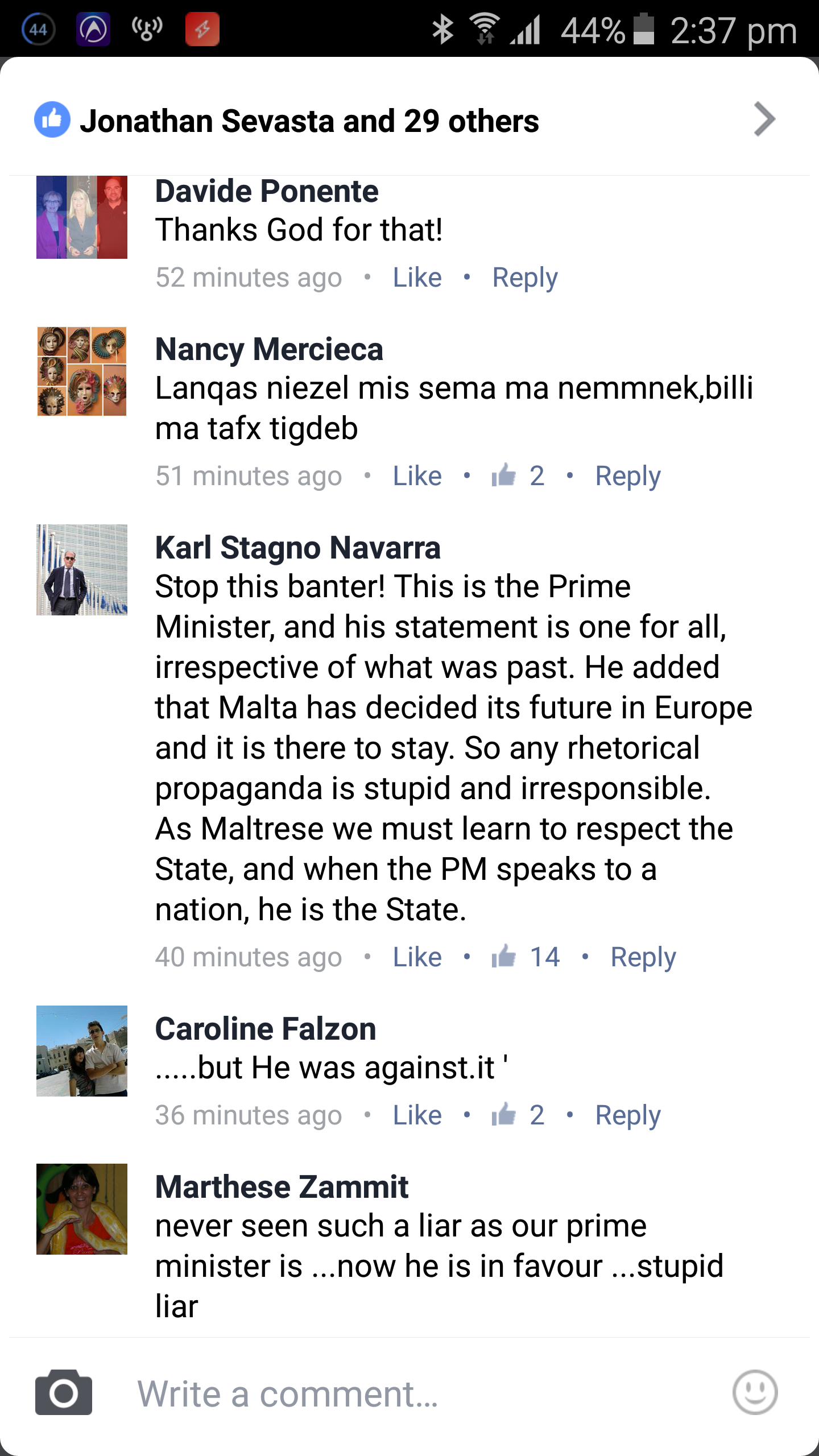Like Davide Ponente's comment
The image size is (819, 1456).
click(417, 278)
